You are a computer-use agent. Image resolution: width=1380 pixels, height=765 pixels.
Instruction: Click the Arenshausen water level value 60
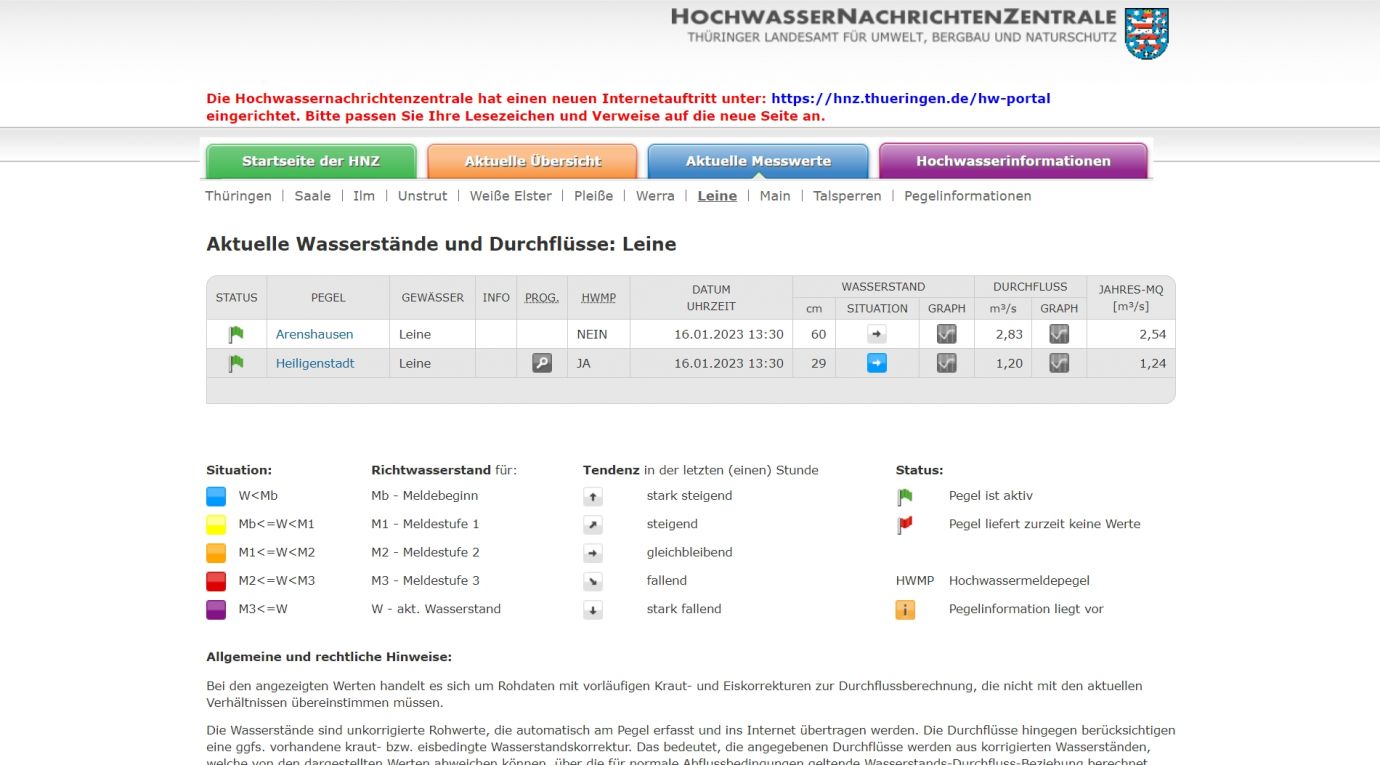point(819,334)
